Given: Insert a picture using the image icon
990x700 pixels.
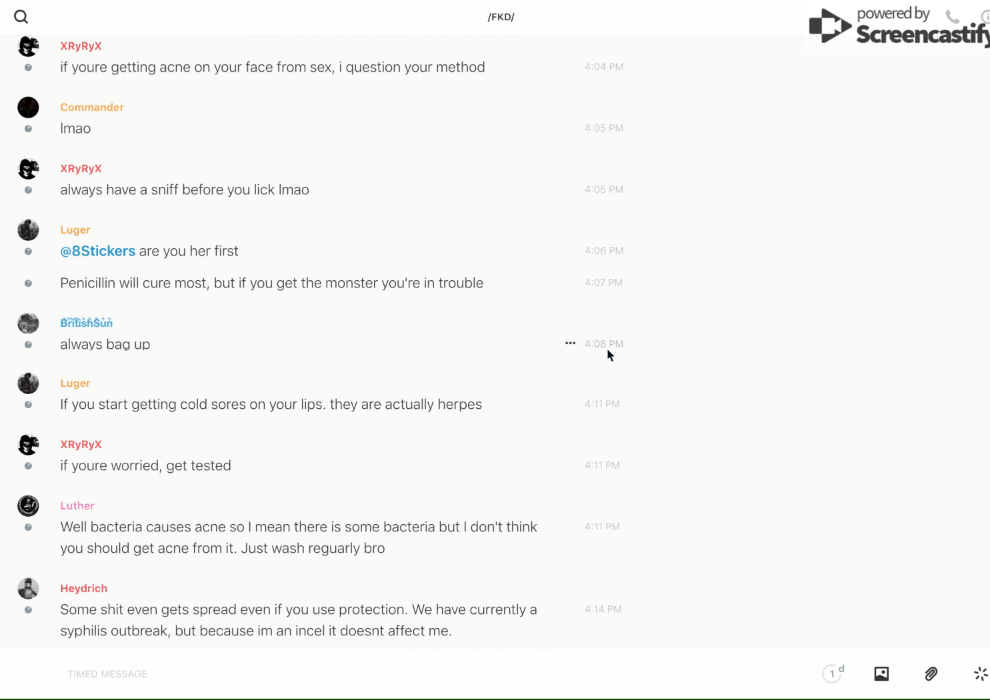Looking at the screenshot, I should [881, 674].
